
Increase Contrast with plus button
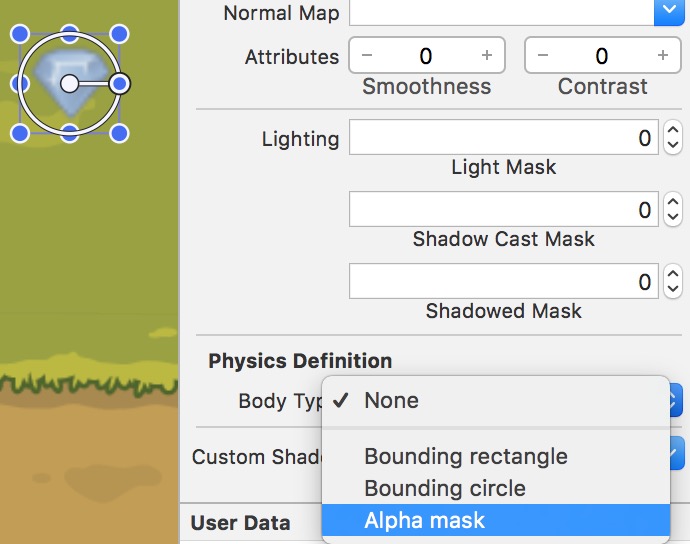(x=662, y=56)
